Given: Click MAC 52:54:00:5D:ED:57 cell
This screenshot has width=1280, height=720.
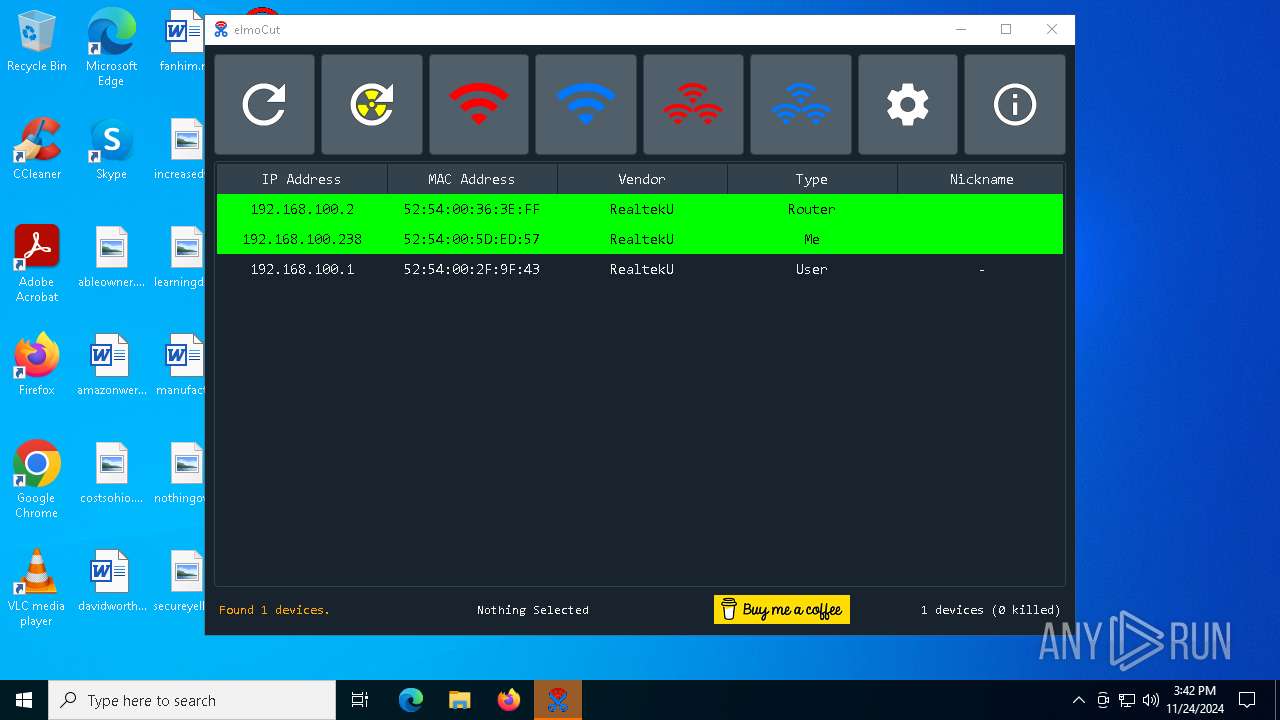Looking at the screenshot, I should [x=472, y=239].
